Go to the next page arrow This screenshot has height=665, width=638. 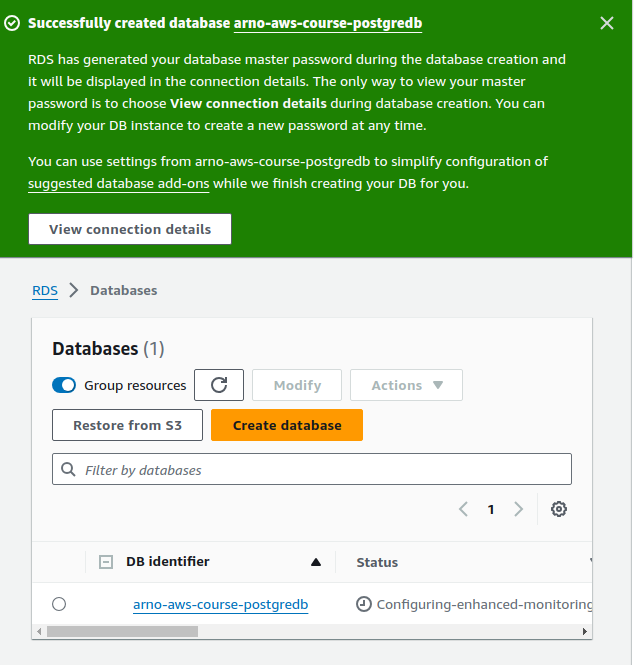pos(518,509)
